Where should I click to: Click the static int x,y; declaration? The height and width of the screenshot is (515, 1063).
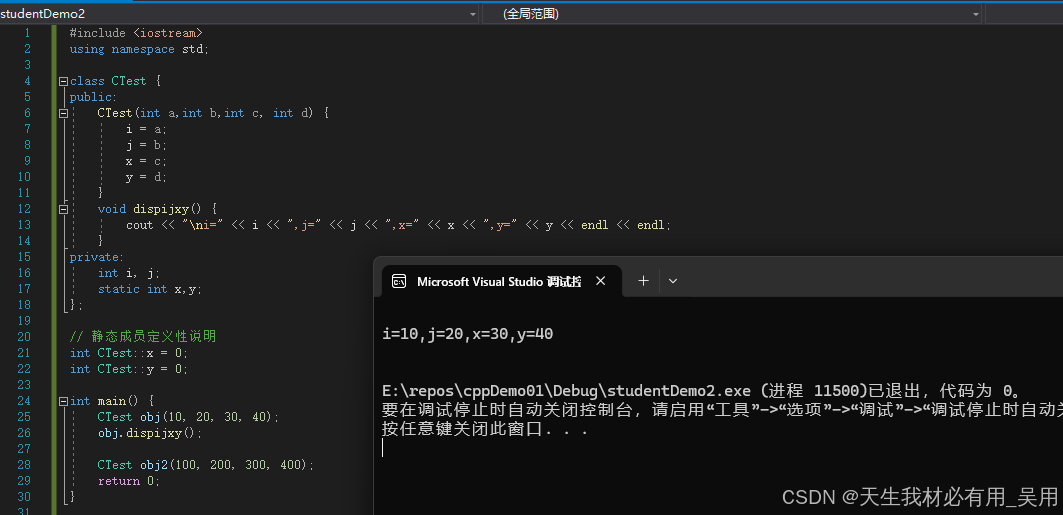pyautogui.click(x=150, y=289)
